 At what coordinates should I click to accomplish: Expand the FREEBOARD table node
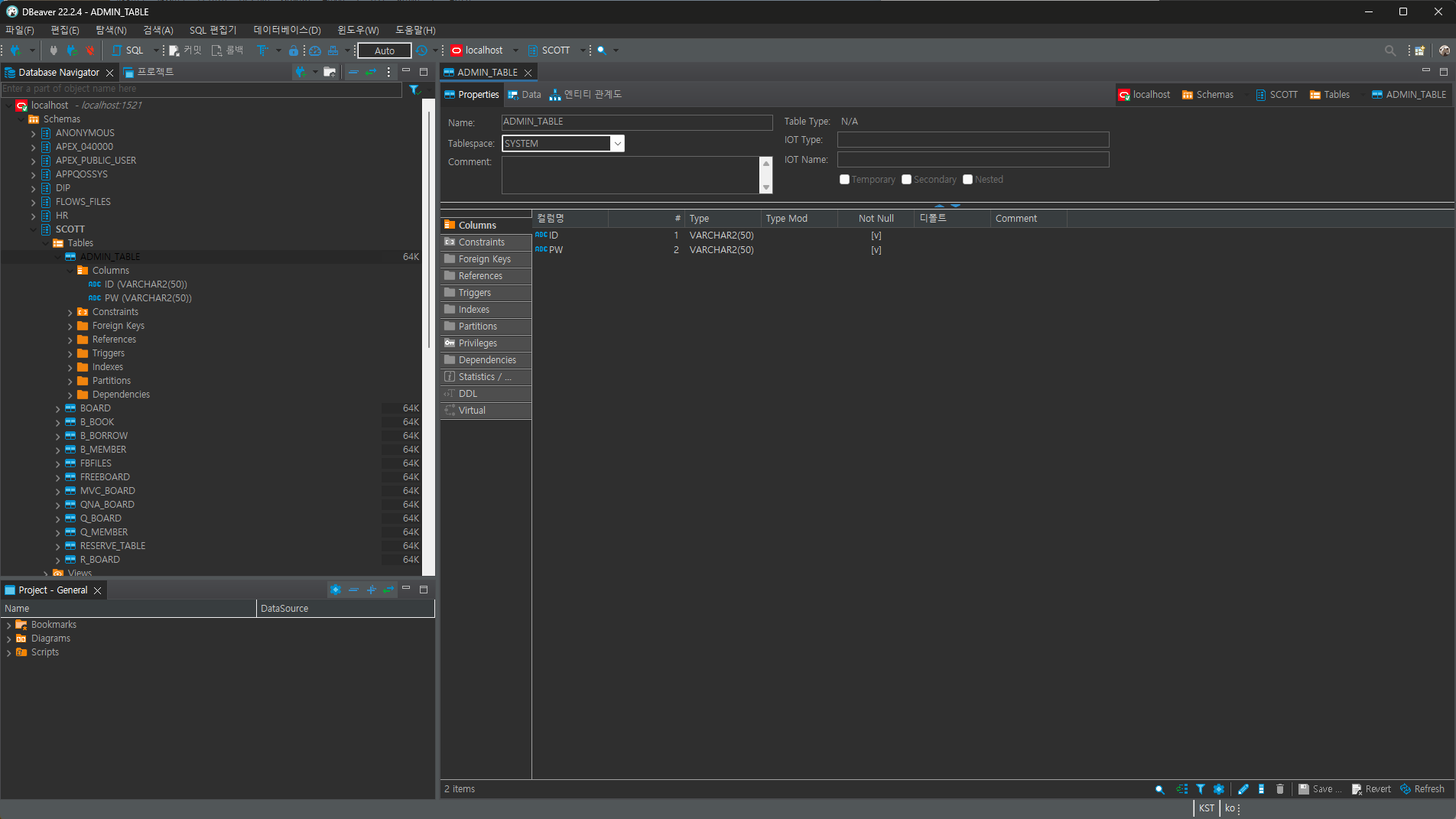pos(58,477)
